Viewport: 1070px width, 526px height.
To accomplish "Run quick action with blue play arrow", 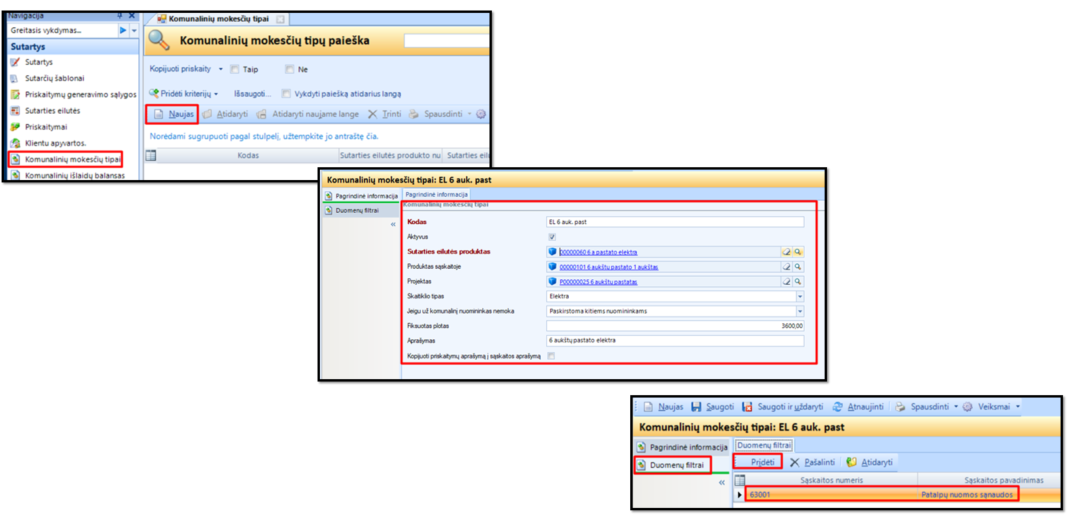I will [x=123, y=31].
